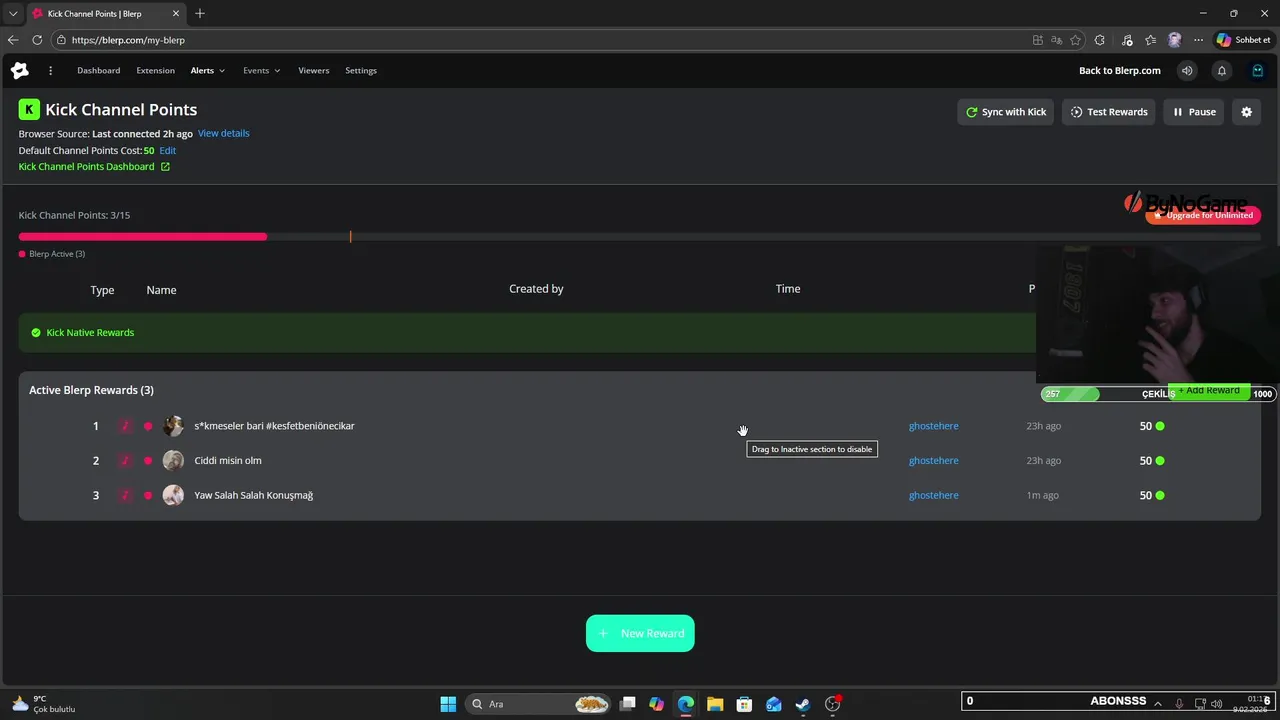Viewport: 1280px width, 720px height.
Task: Open the Extension nav item
Action: point(155,71)
